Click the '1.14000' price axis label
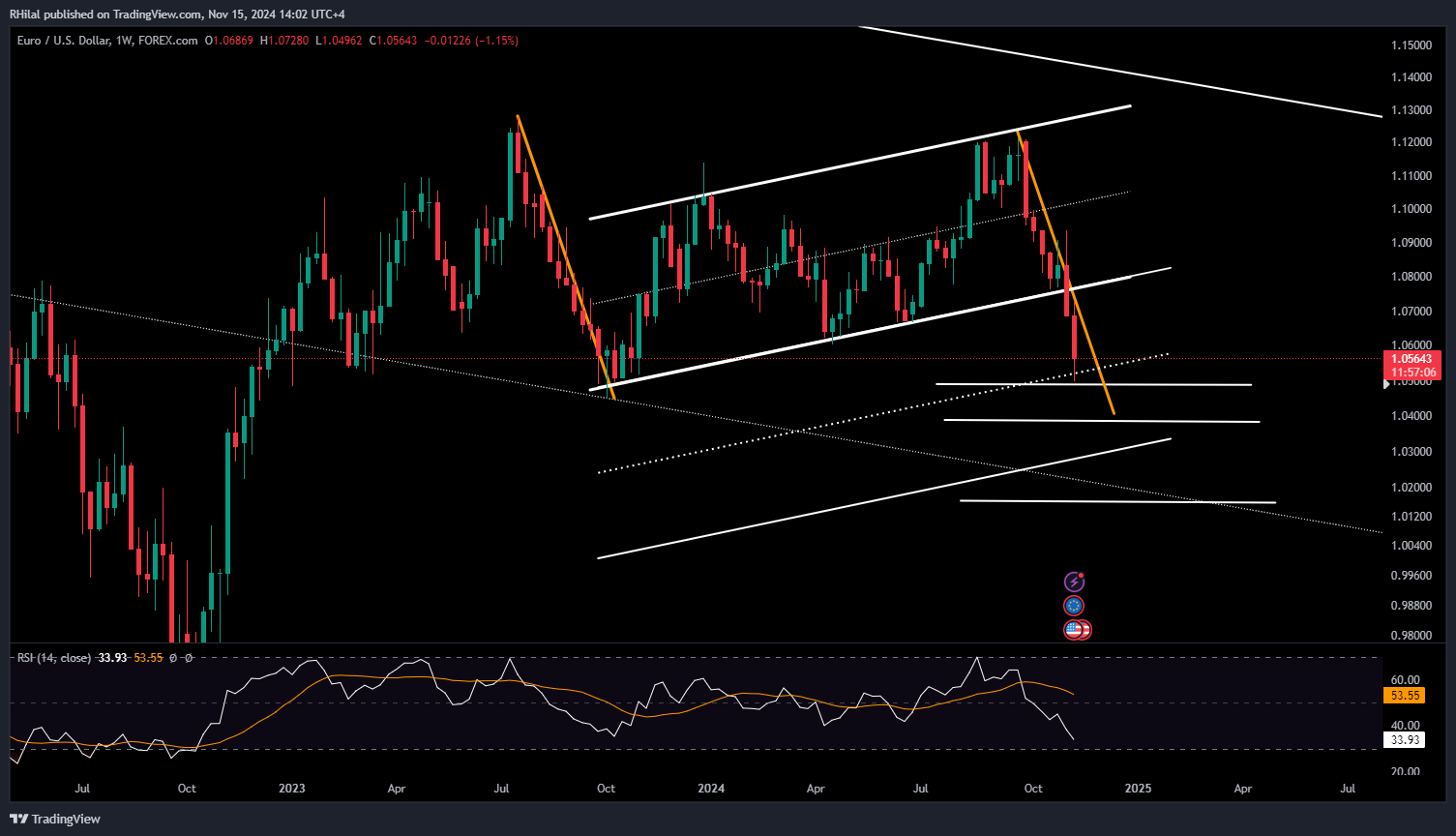The image size is (1456, 836). (1411, 77)
